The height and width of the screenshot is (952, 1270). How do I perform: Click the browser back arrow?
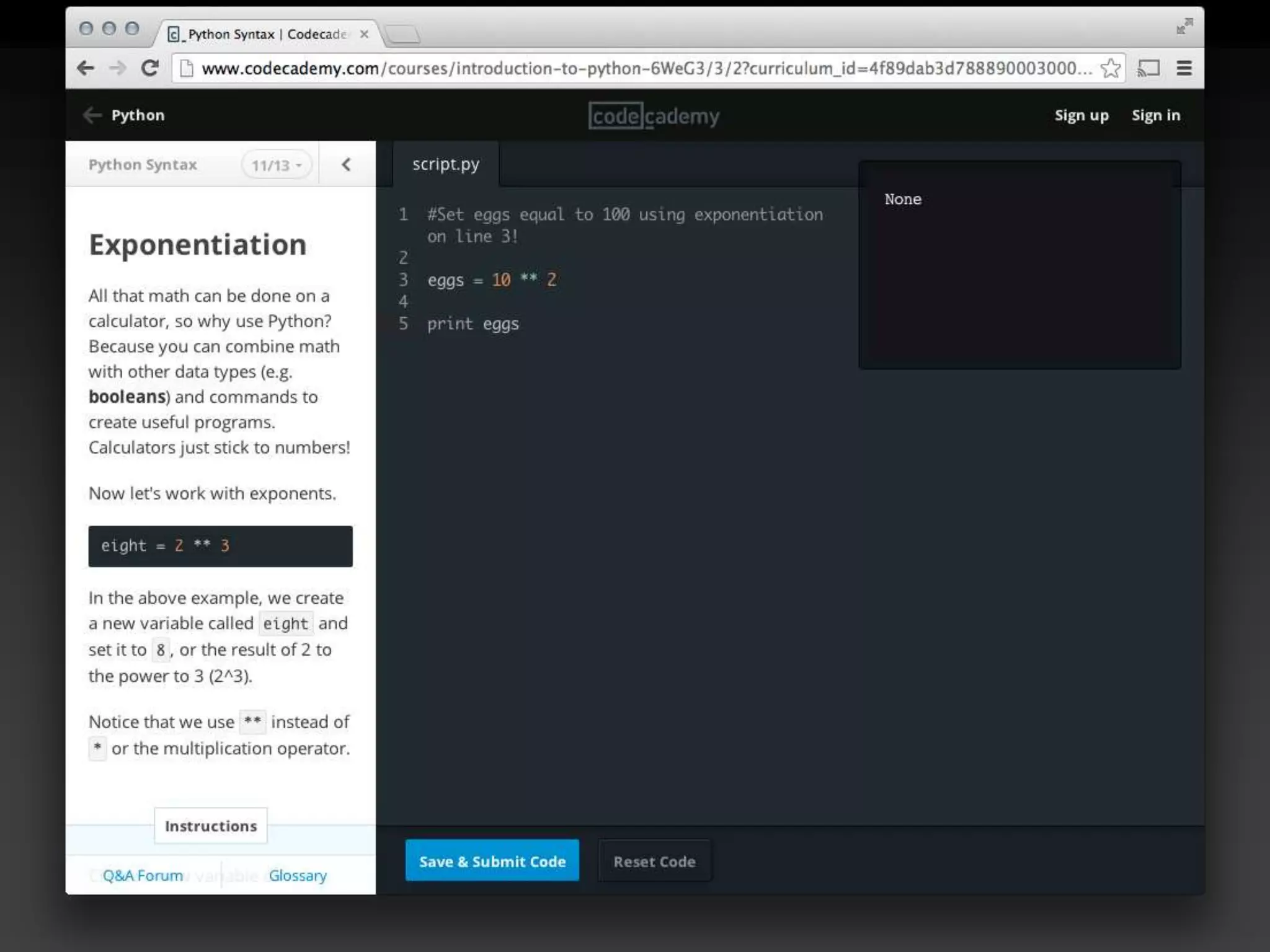(86, 68)
